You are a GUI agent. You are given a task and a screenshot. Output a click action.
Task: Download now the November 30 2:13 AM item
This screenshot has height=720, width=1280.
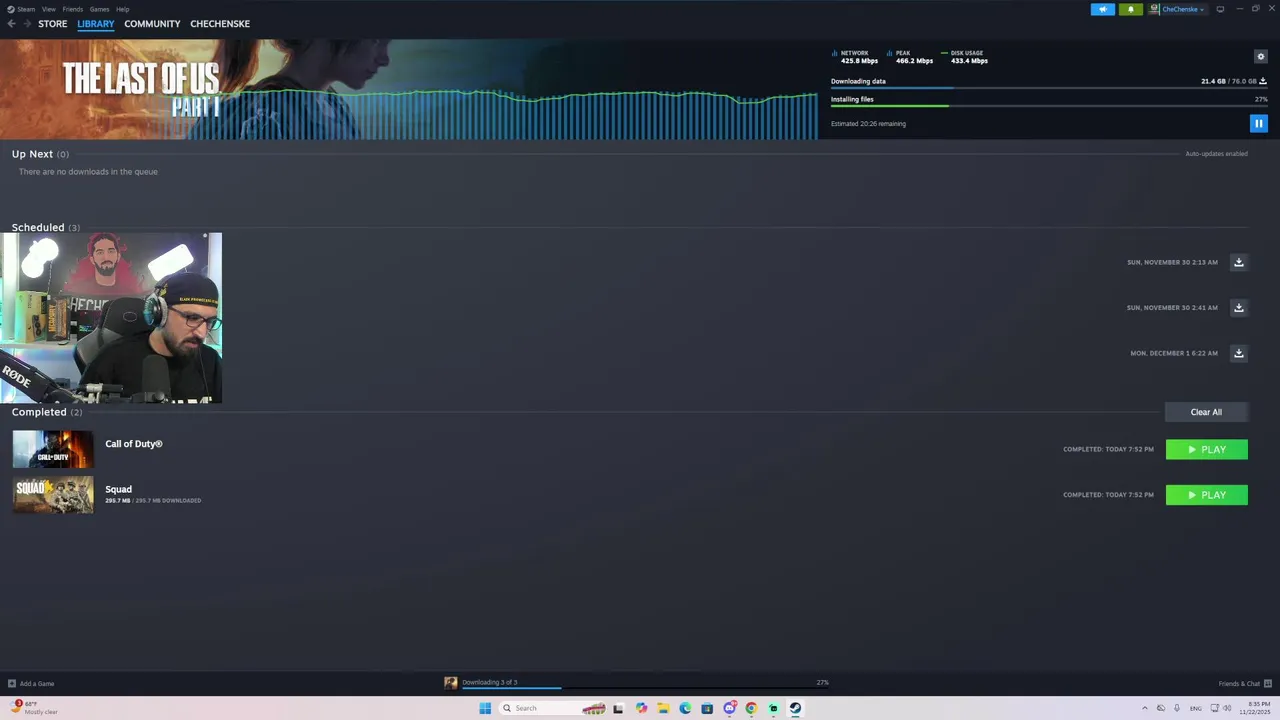point(1238,262)
